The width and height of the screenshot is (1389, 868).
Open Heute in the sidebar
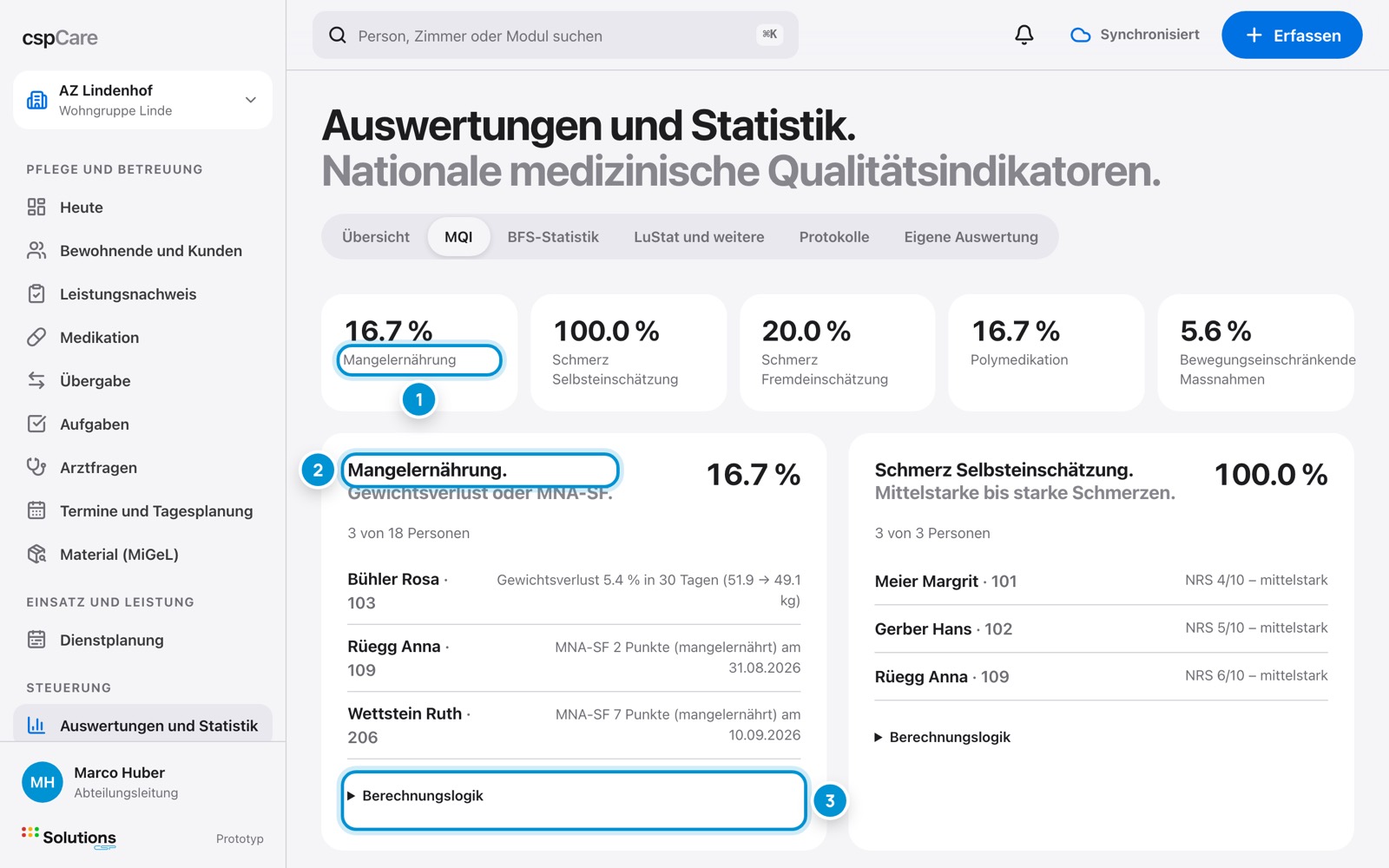point(142,207)
